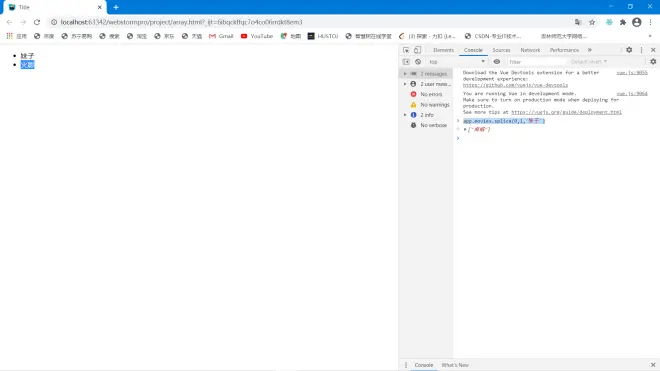Reload the page
This screenshot has width=660, height=371.
click(37, 22)
